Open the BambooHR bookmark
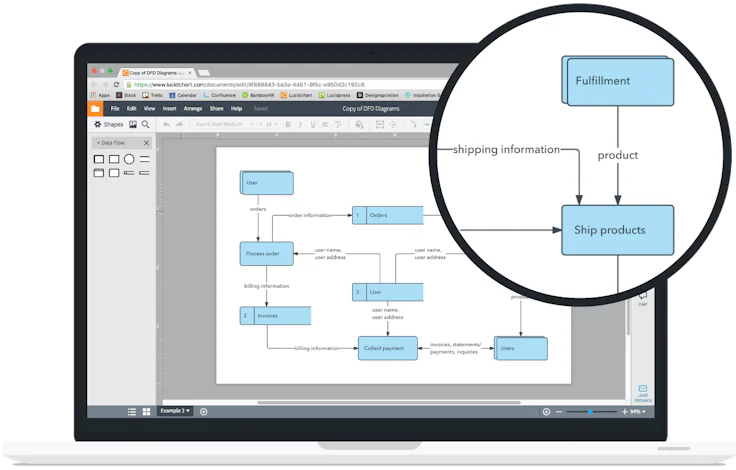Image resolution: width=736 pixels, height=470 pixels. tap(258, 95)
